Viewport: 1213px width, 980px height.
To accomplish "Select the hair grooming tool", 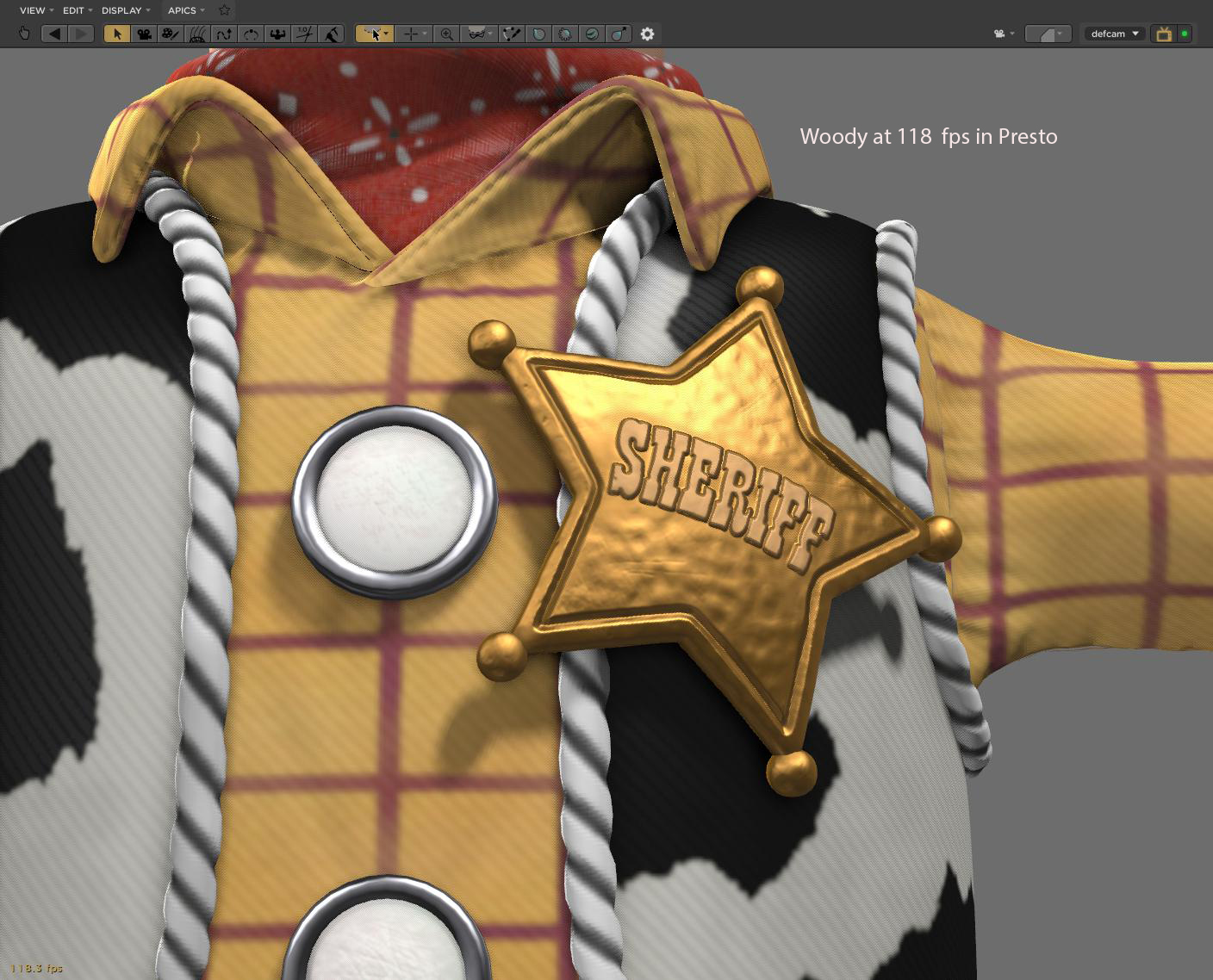I will 197,34.
